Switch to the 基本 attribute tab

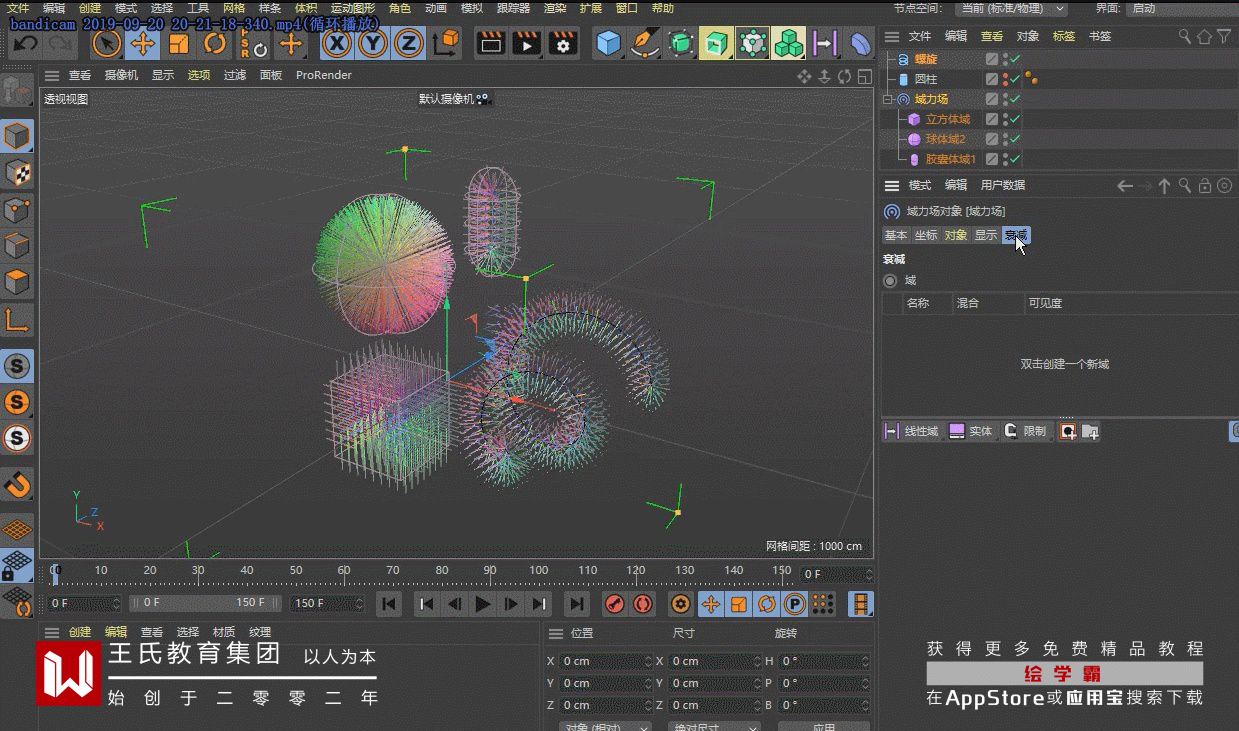click(x=896, y=235)
